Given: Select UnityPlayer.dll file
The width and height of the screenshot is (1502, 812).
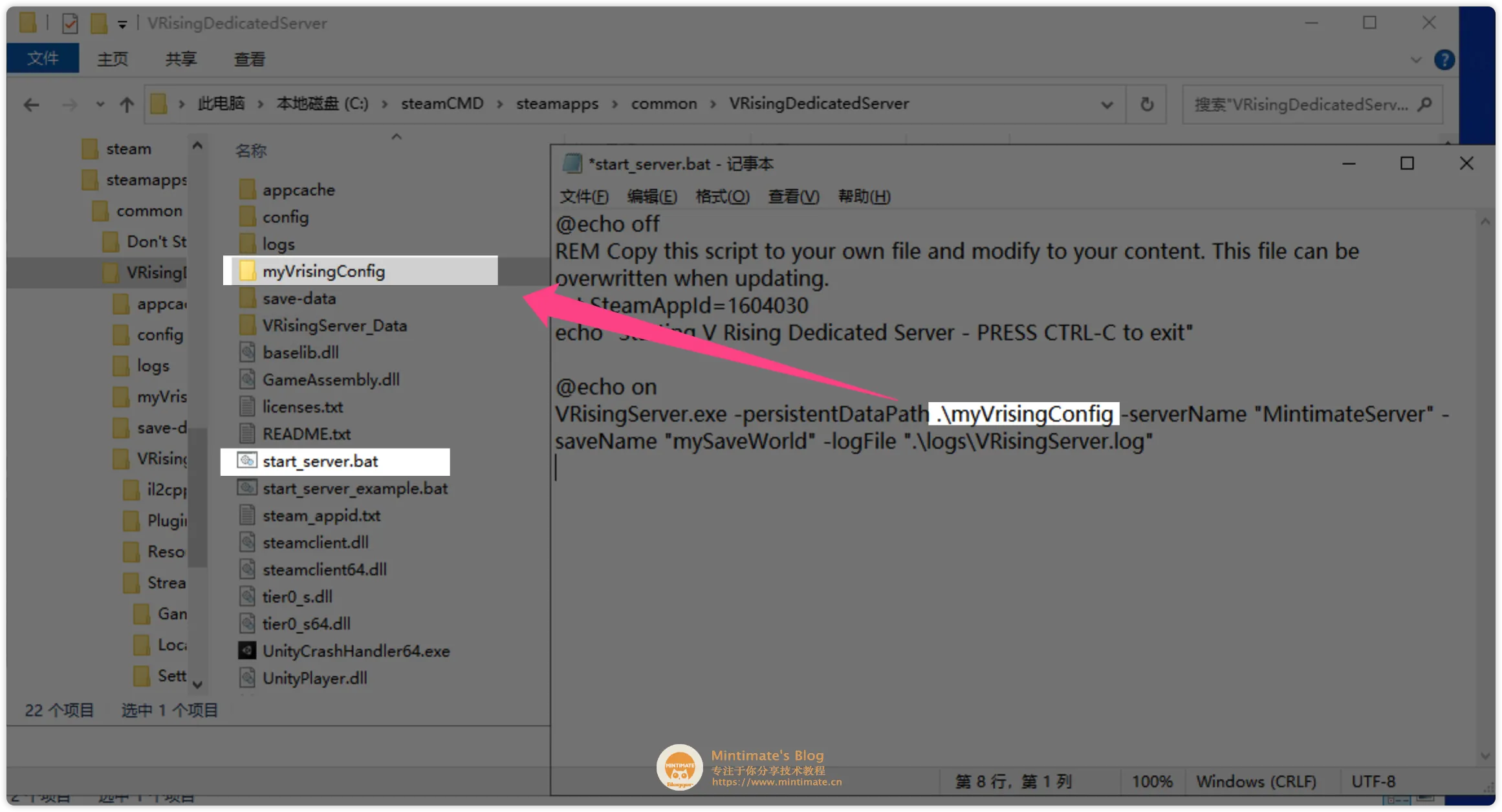Looking at the screenshot, I should (303, 678).
